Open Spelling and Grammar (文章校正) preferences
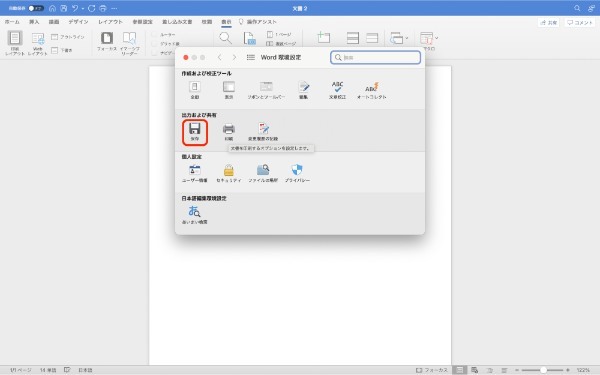This screenshot has width=600, height=375. pos(338,90)
